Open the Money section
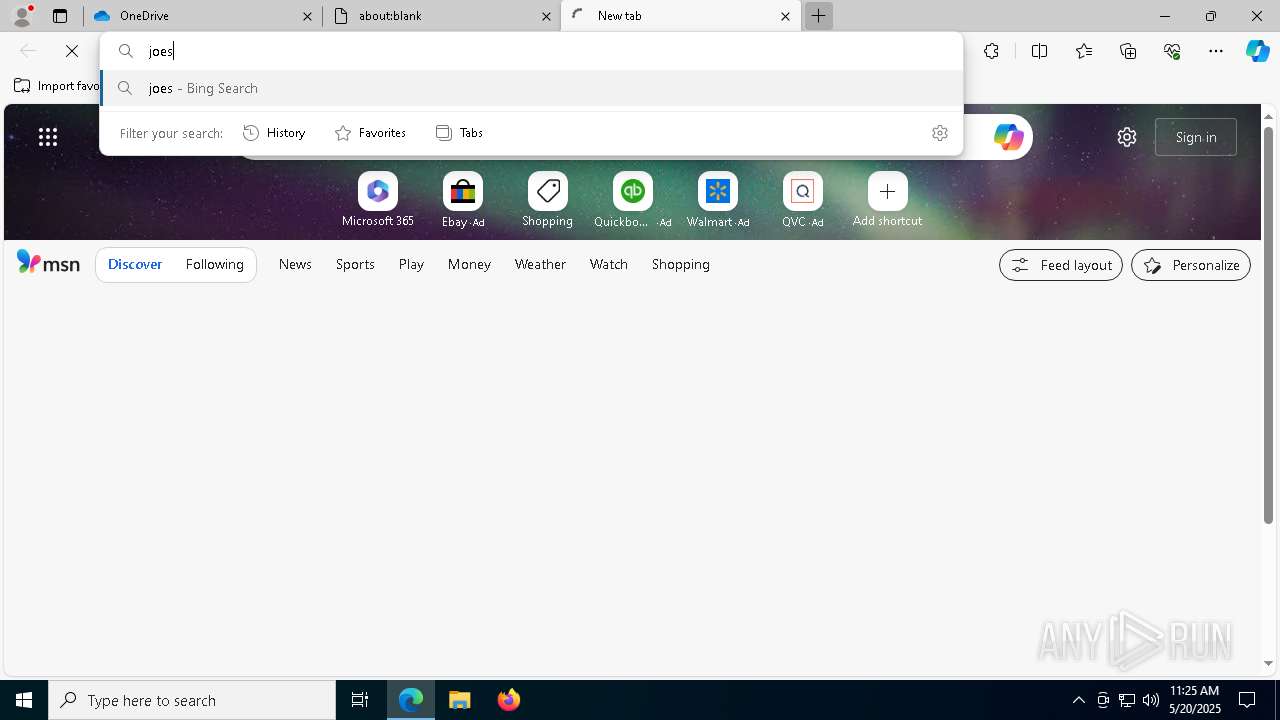 coord(469,264)
